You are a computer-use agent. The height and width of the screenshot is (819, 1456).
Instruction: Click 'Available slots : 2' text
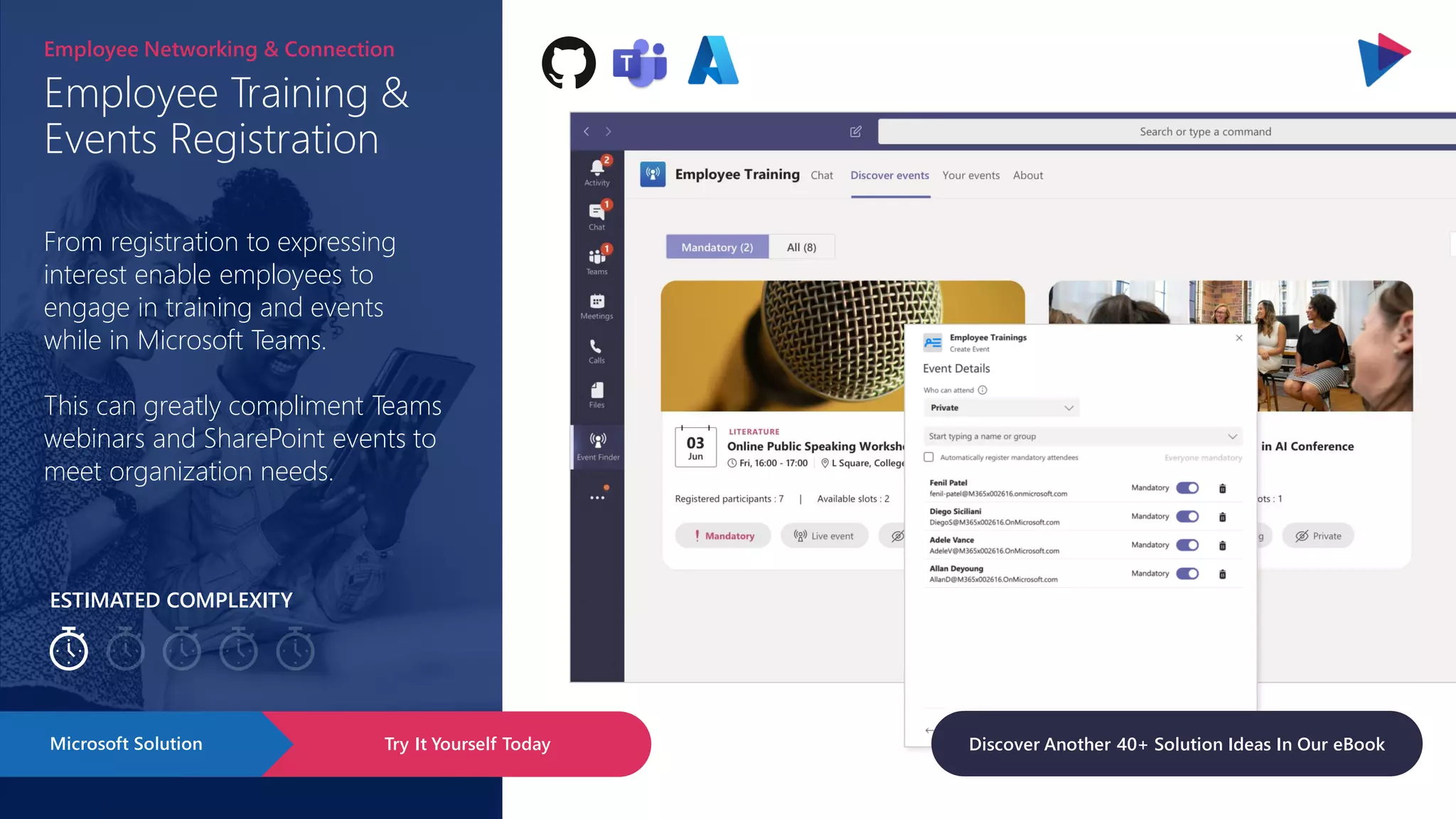pos(853,498)
